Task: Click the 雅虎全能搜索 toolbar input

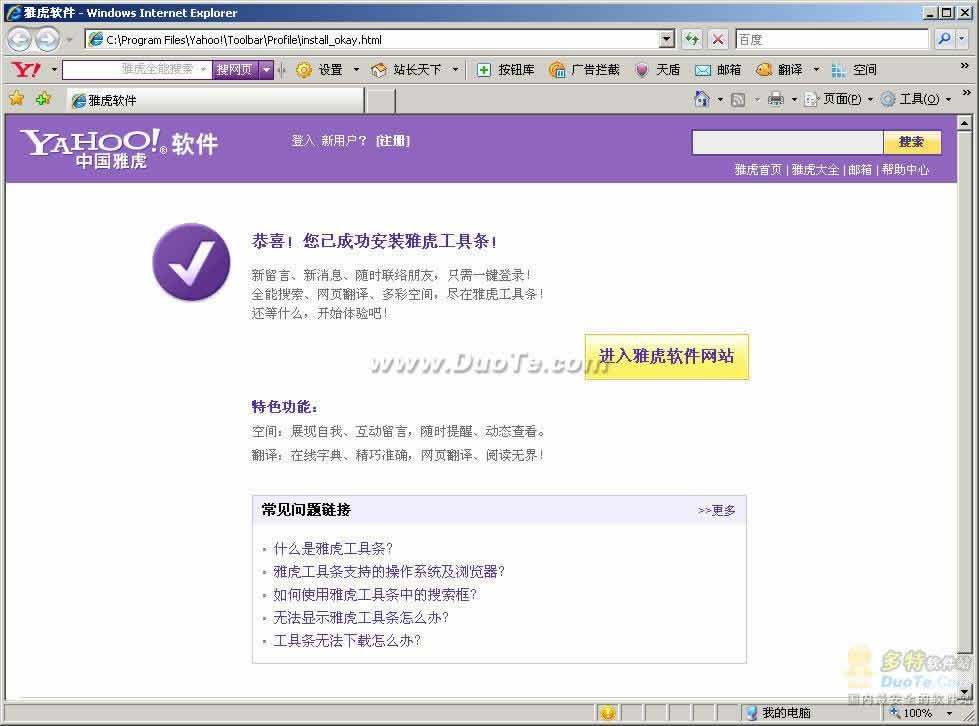Action: coord(136,69)
